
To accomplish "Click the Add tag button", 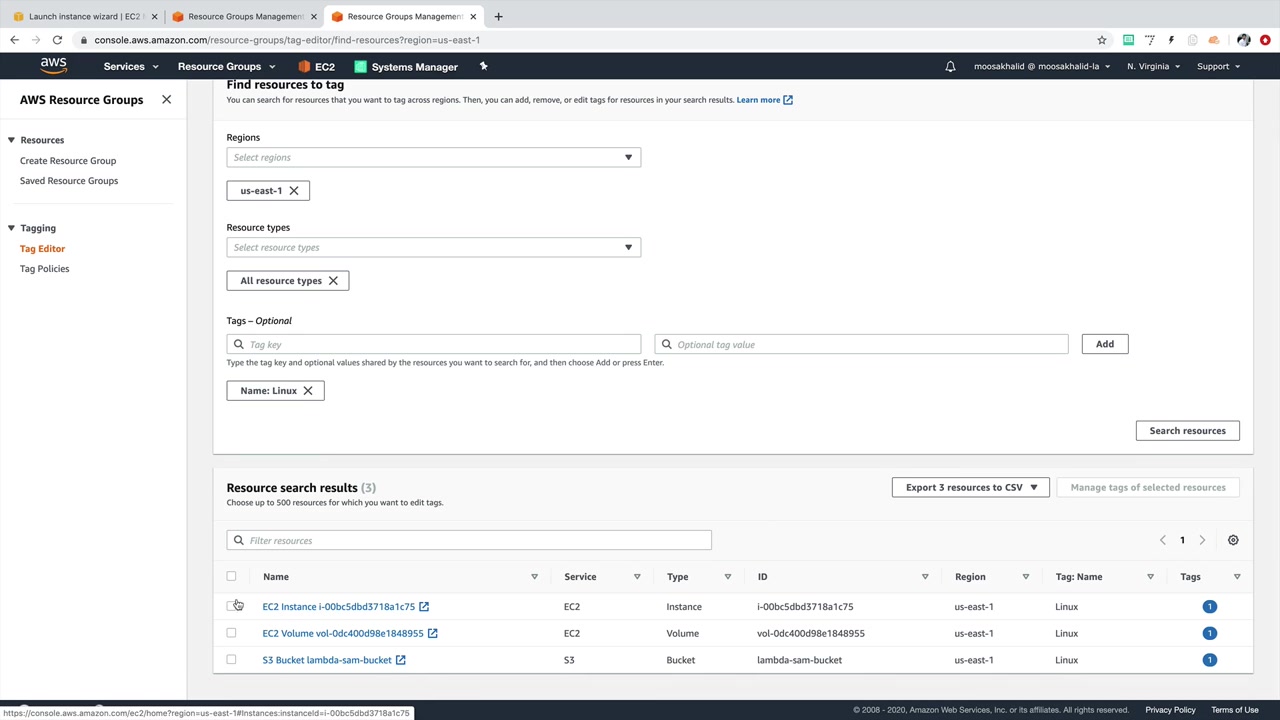I will 1104,344.
